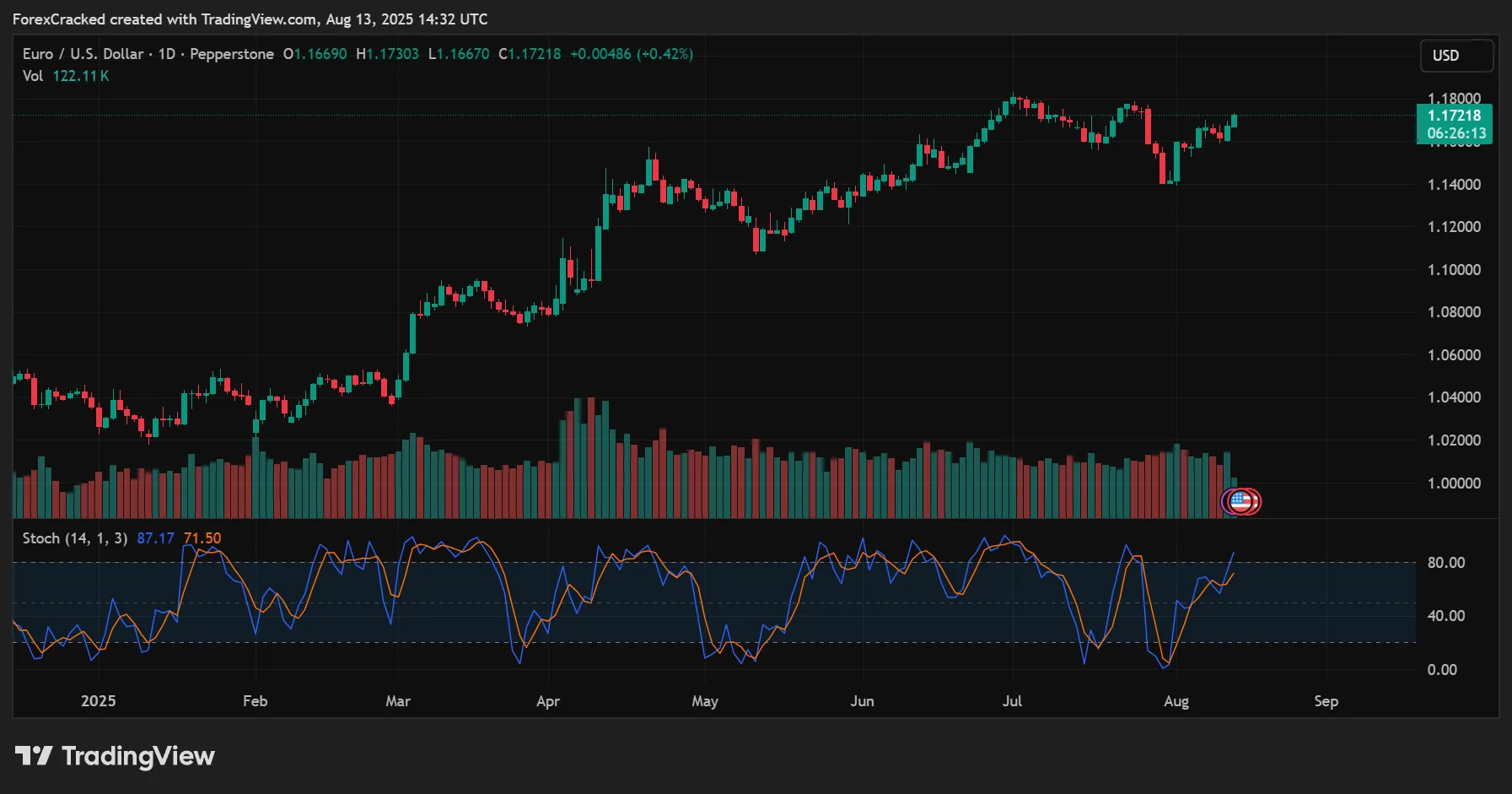Click the high price H1.17303 in legend

coord(387,53)
